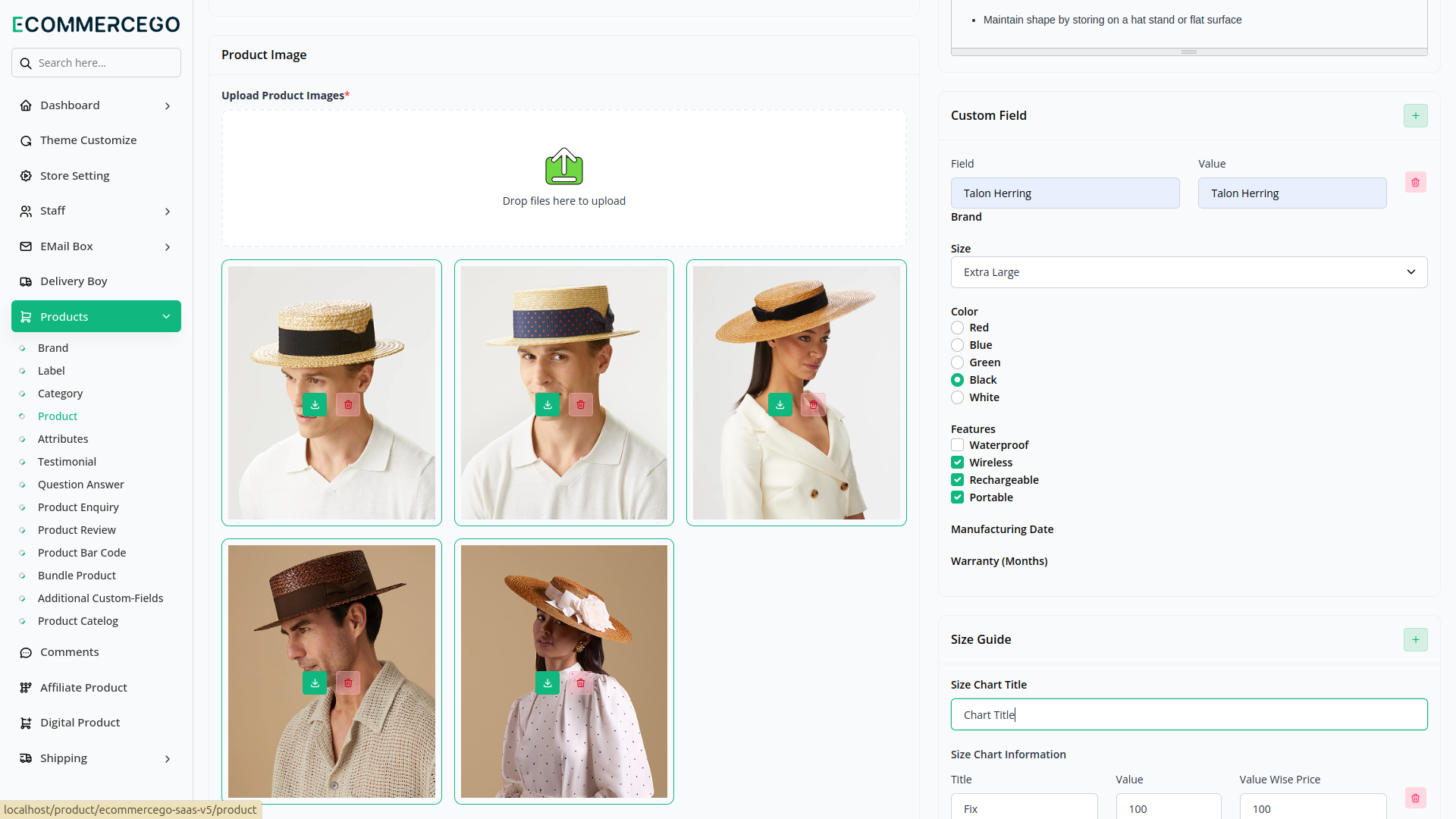Collapse the Products menu
1456x819 pixels.
click(x=96, y=316)
